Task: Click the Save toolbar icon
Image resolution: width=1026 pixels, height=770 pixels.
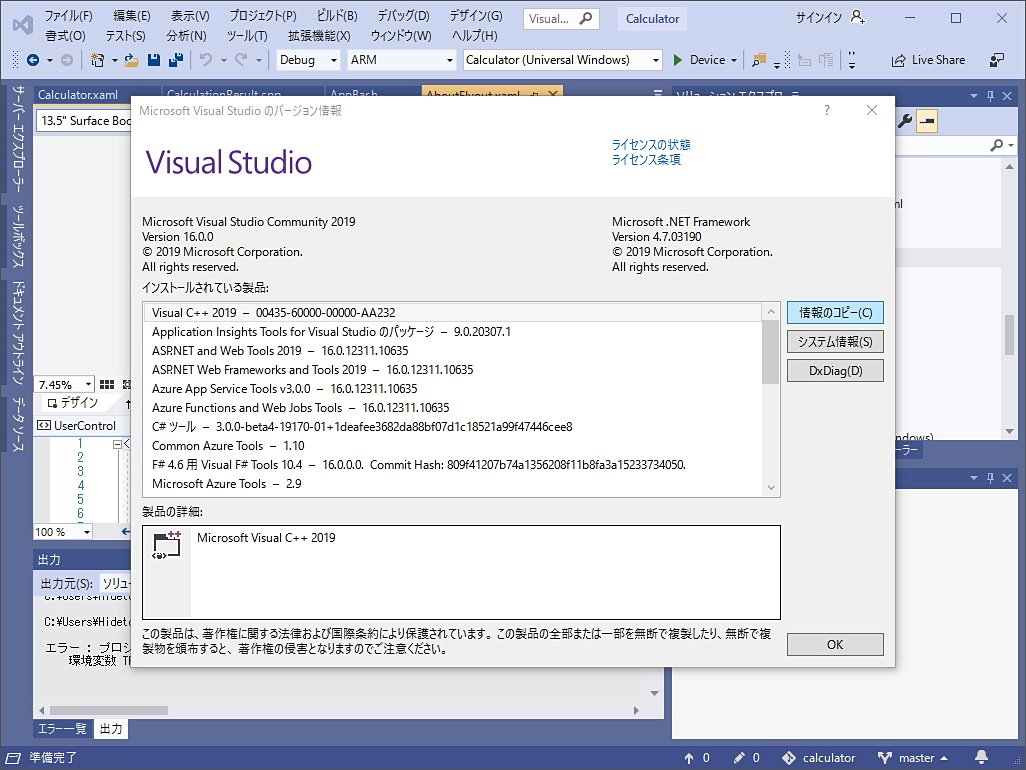Action: tap(152, 60)
